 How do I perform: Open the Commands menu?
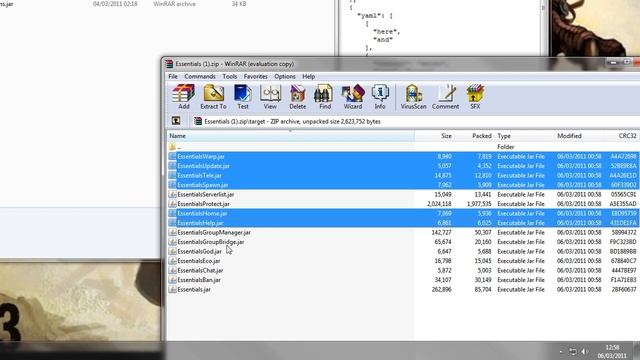tap(200, 76)
